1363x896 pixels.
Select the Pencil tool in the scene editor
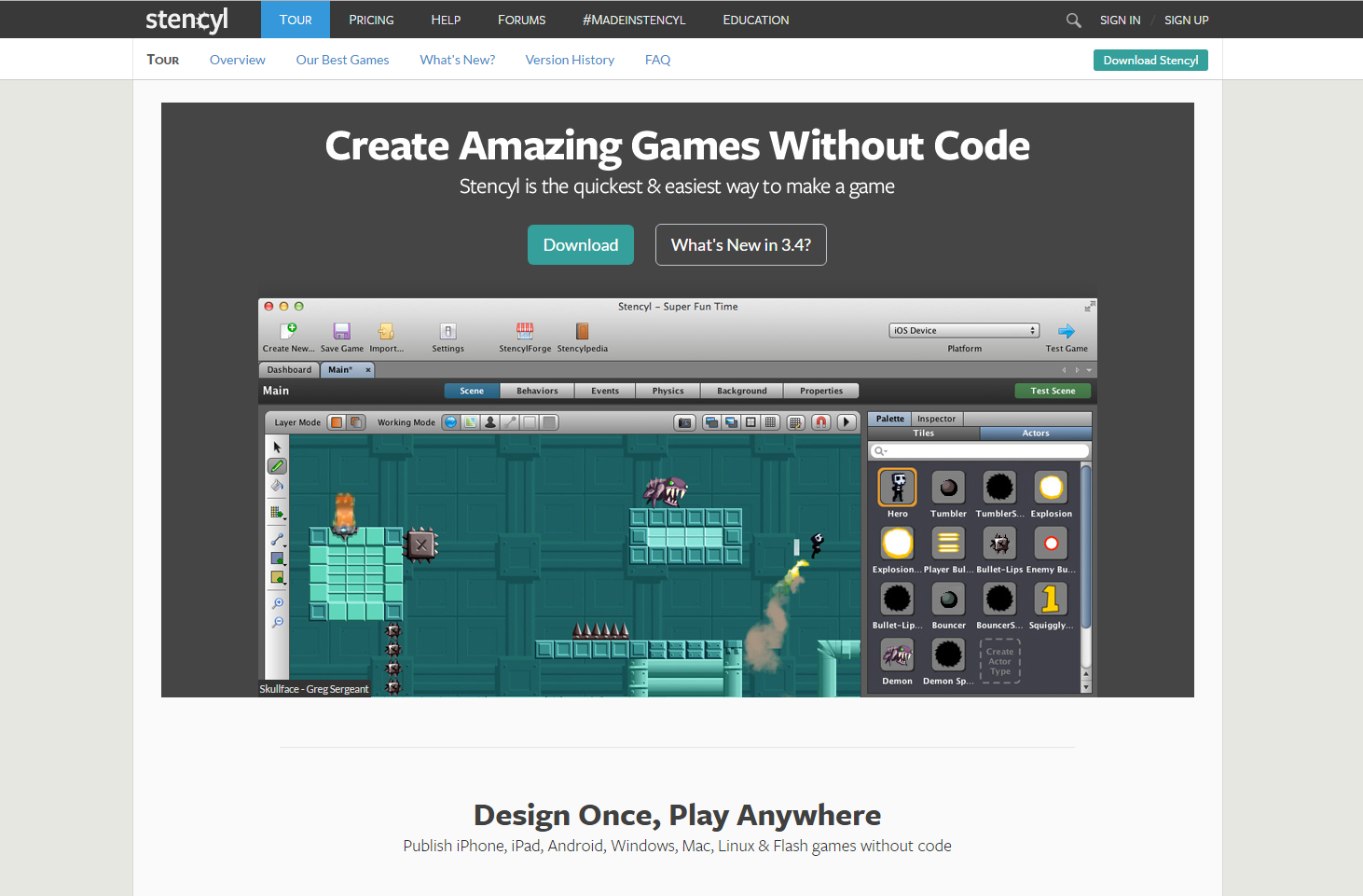[x=277, y=465]
